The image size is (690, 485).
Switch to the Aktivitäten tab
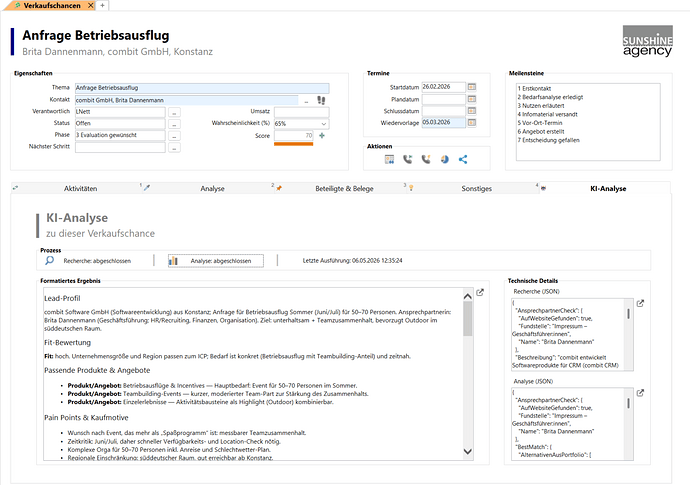point(81,188)
